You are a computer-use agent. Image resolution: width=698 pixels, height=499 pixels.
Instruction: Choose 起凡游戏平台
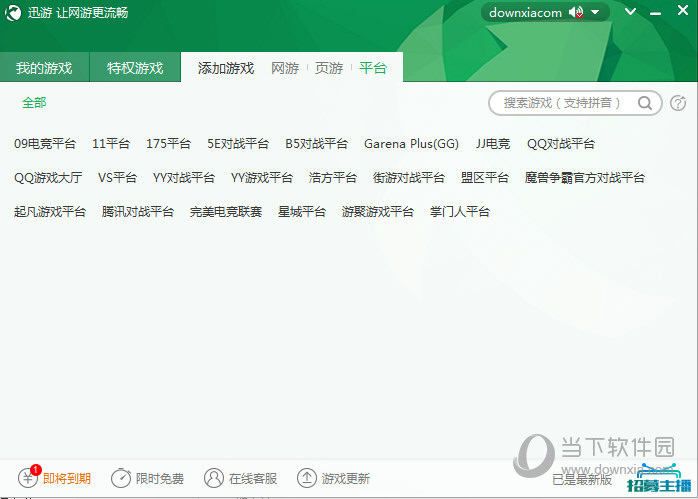coord(50,211)
